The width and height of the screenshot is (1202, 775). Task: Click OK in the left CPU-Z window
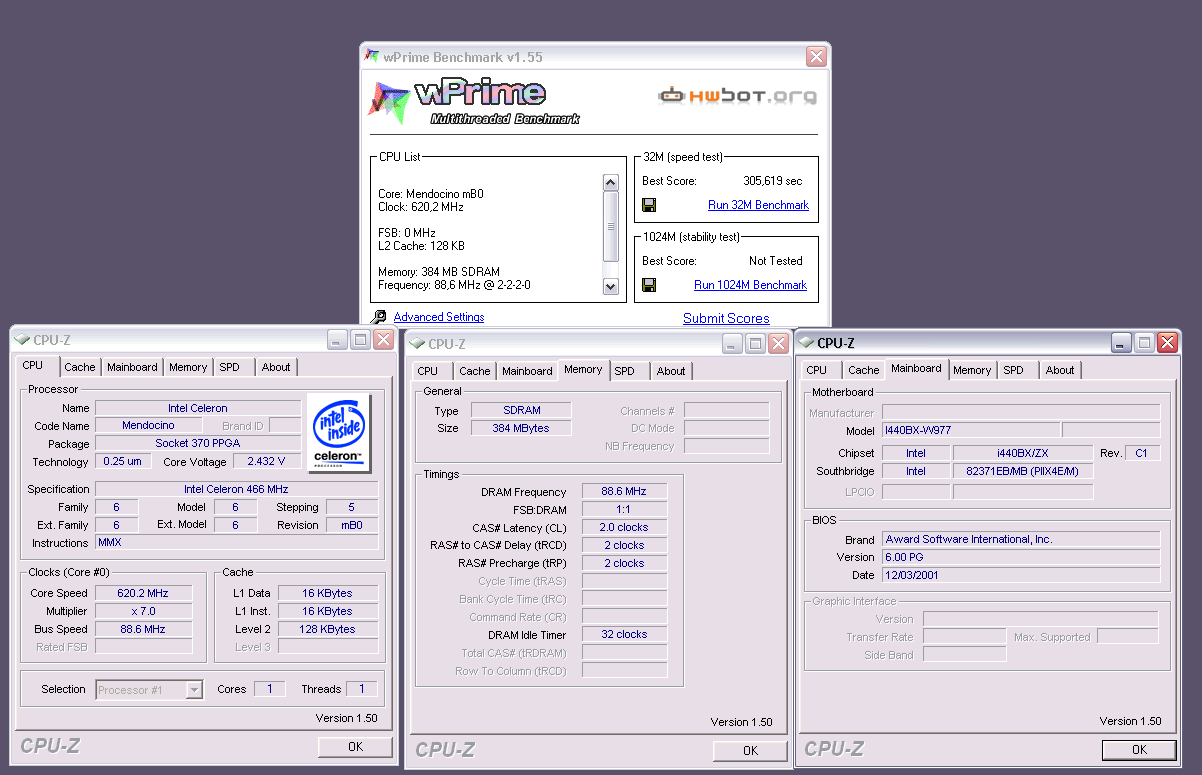[x=356, y=746]
